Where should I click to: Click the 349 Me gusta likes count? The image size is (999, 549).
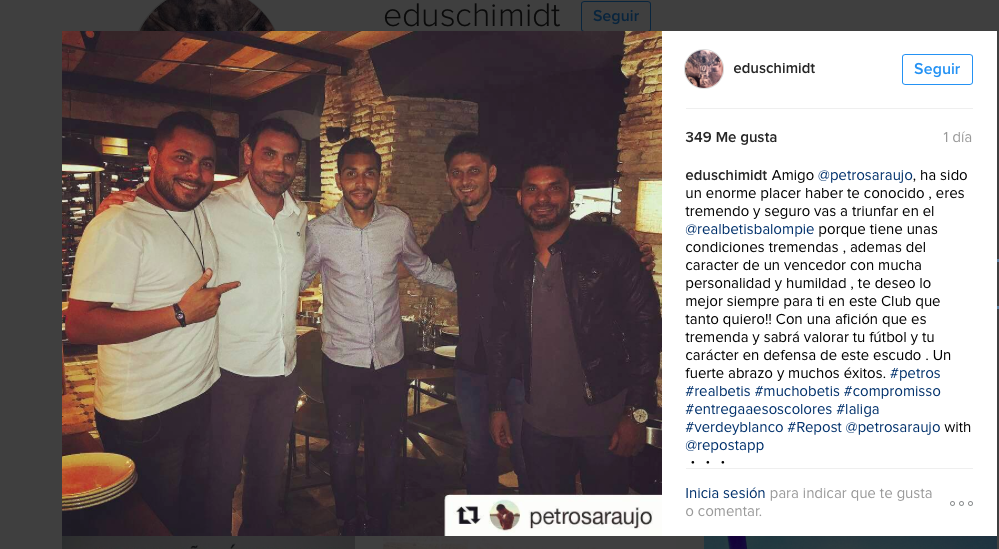(731, 137)
